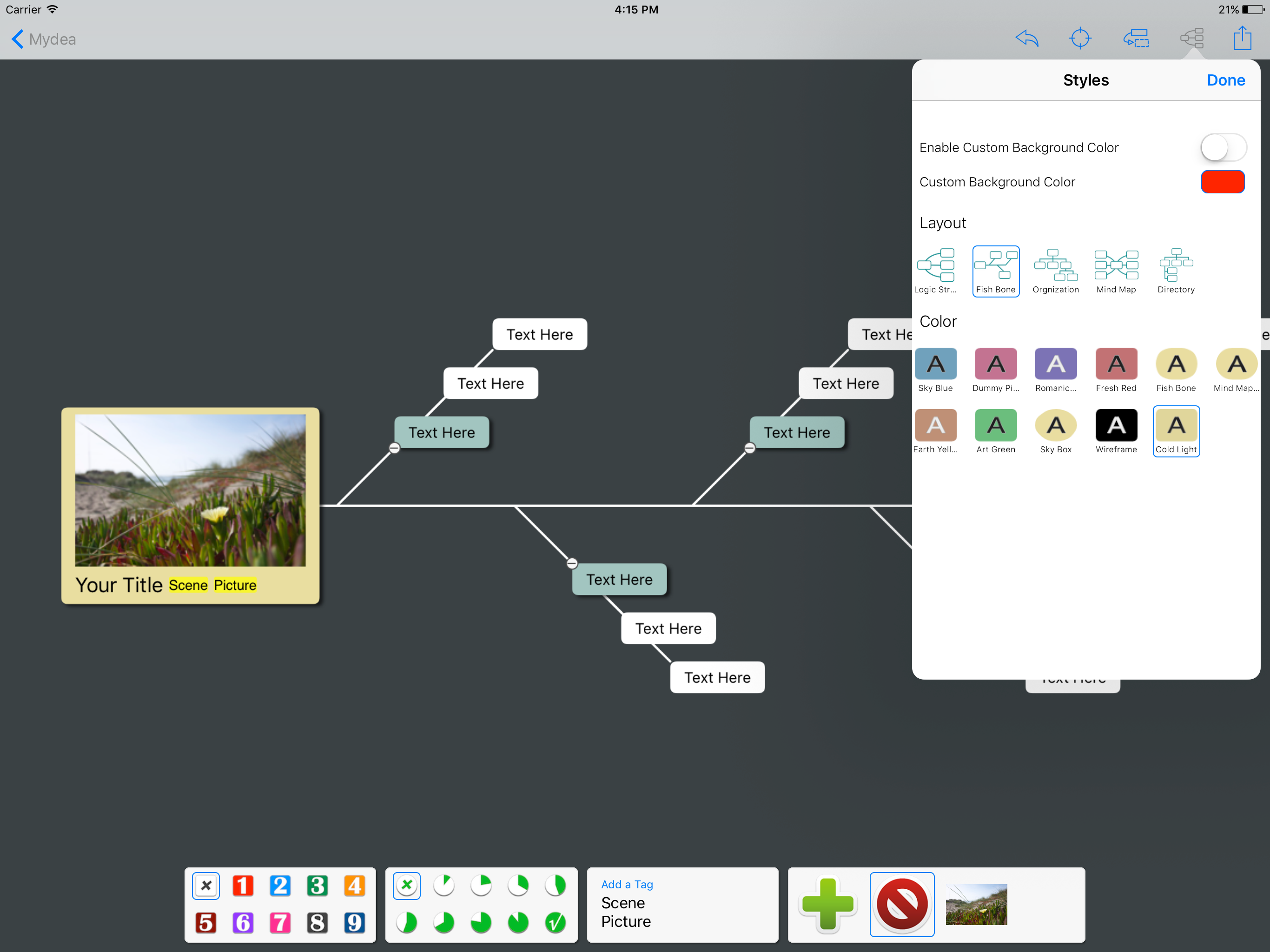Open the red custom background swatch
This screenshot has width=1270, height=952.
tap(1222, 182)
